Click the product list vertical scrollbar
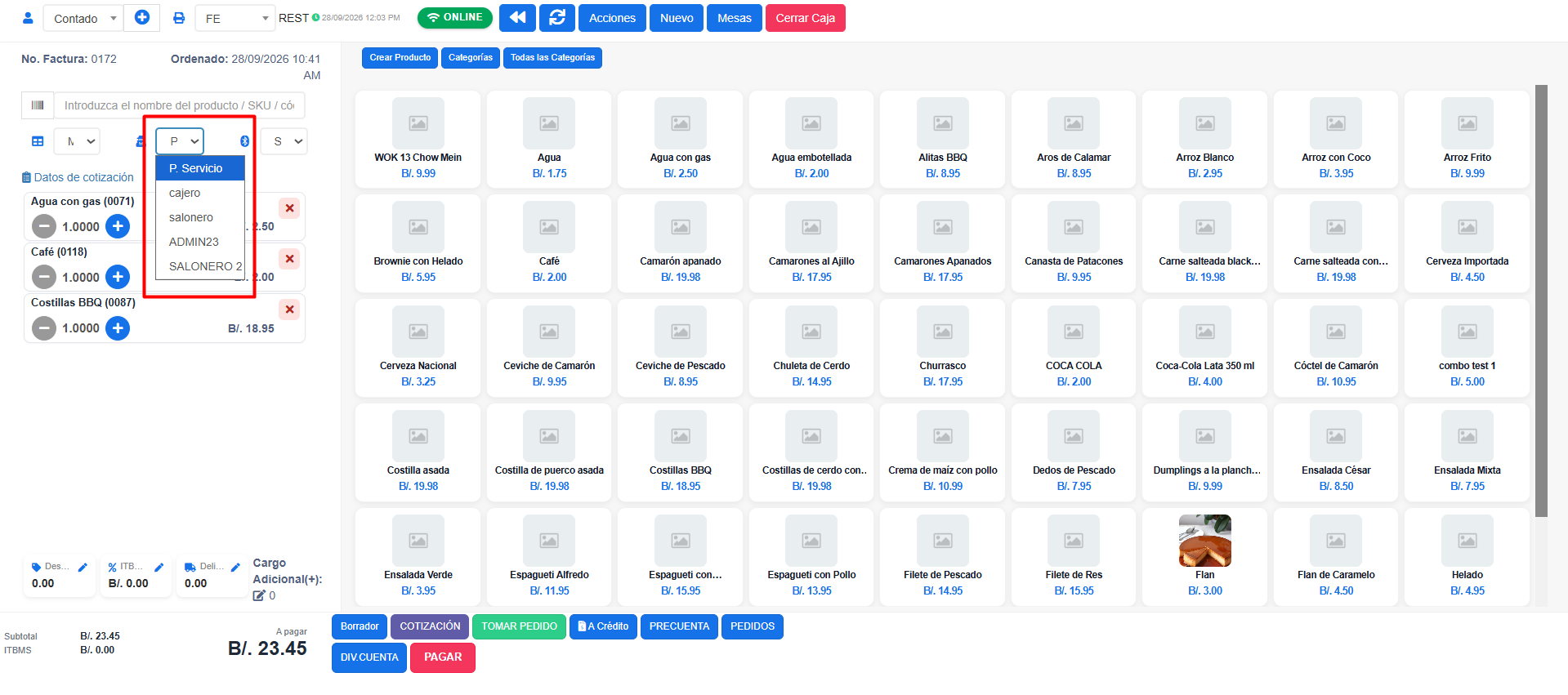This screenshot has width=1568, height=695. point(1541,301)
